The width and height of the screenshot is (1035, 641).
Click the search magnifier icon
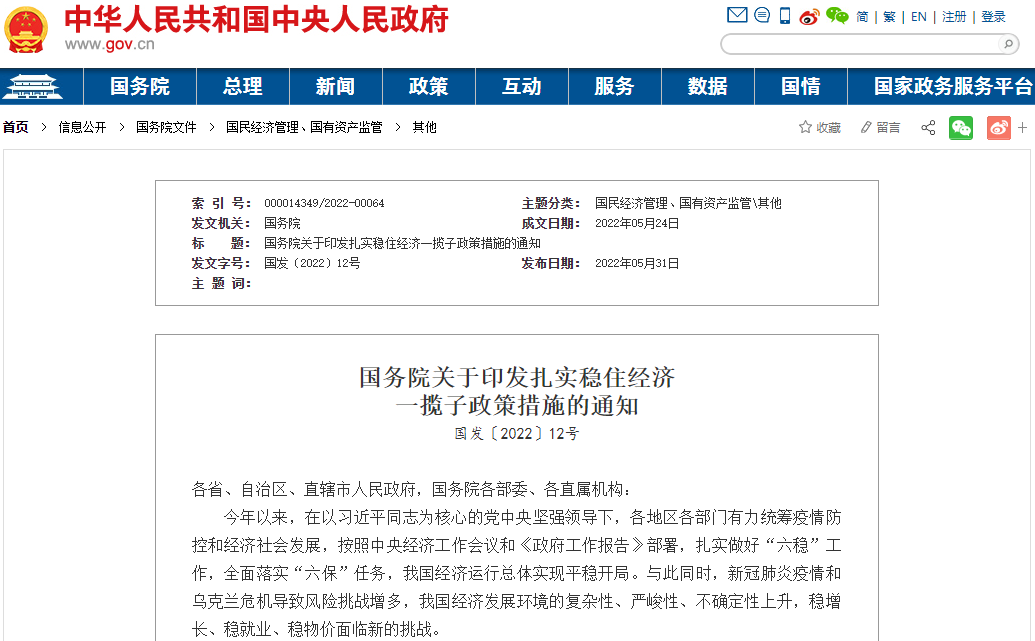click(1007, 44)
